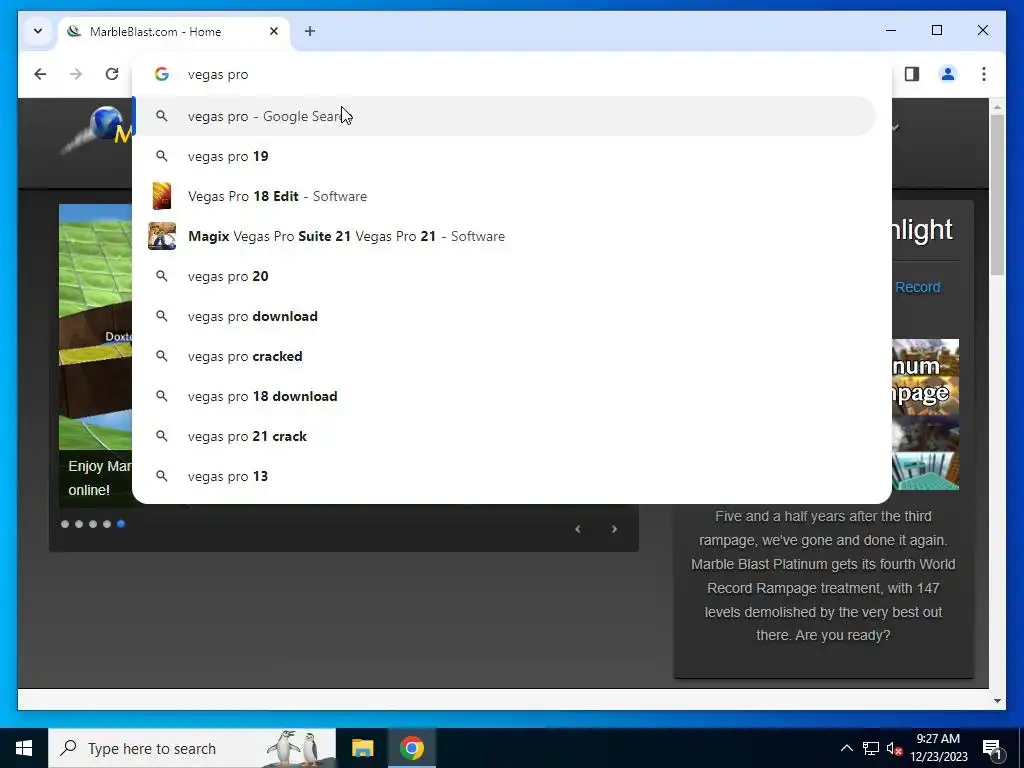Select the 'vegas pro cracked' suggestion
Image resolution: width=1024 pixels, height=768 pixels.
coord(505,356)
